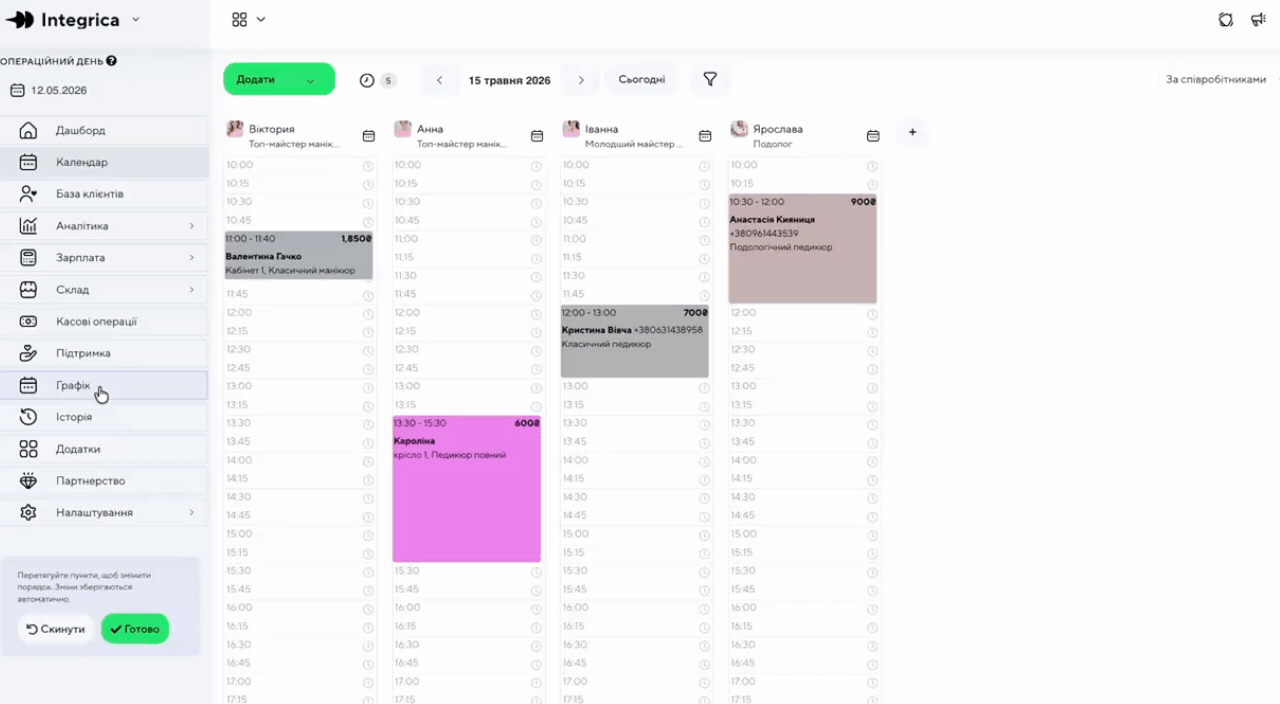This screenshot has width=1280, height=704.
Task: Click the pending clock icon with badge 5
Action: [x=377, y=80]
